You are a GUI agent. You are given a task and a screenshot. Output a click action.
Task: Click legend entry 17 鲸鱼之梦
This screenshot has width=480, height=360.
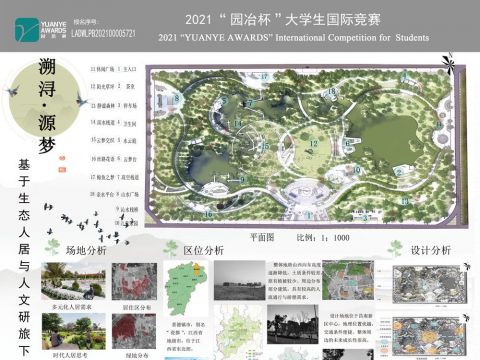click(102, 177)
